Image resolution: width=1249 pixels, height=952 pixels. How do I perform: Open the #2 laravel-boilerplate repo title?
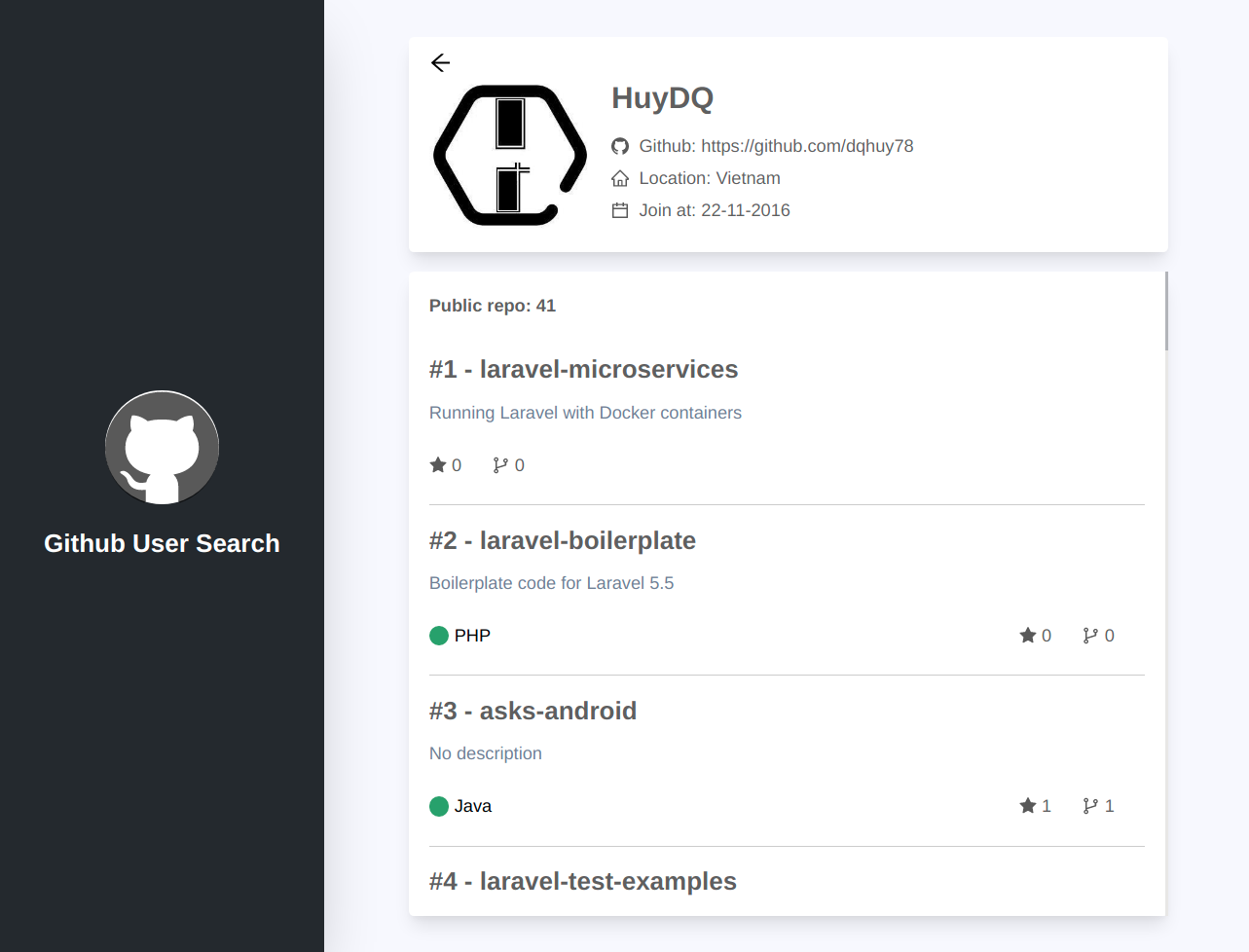(x=562, y=541)
